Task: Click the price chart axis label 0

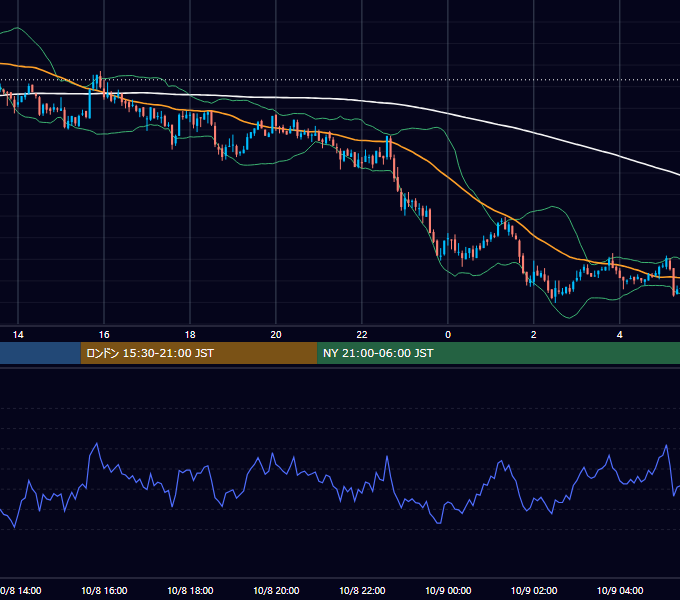Action: 448,335
